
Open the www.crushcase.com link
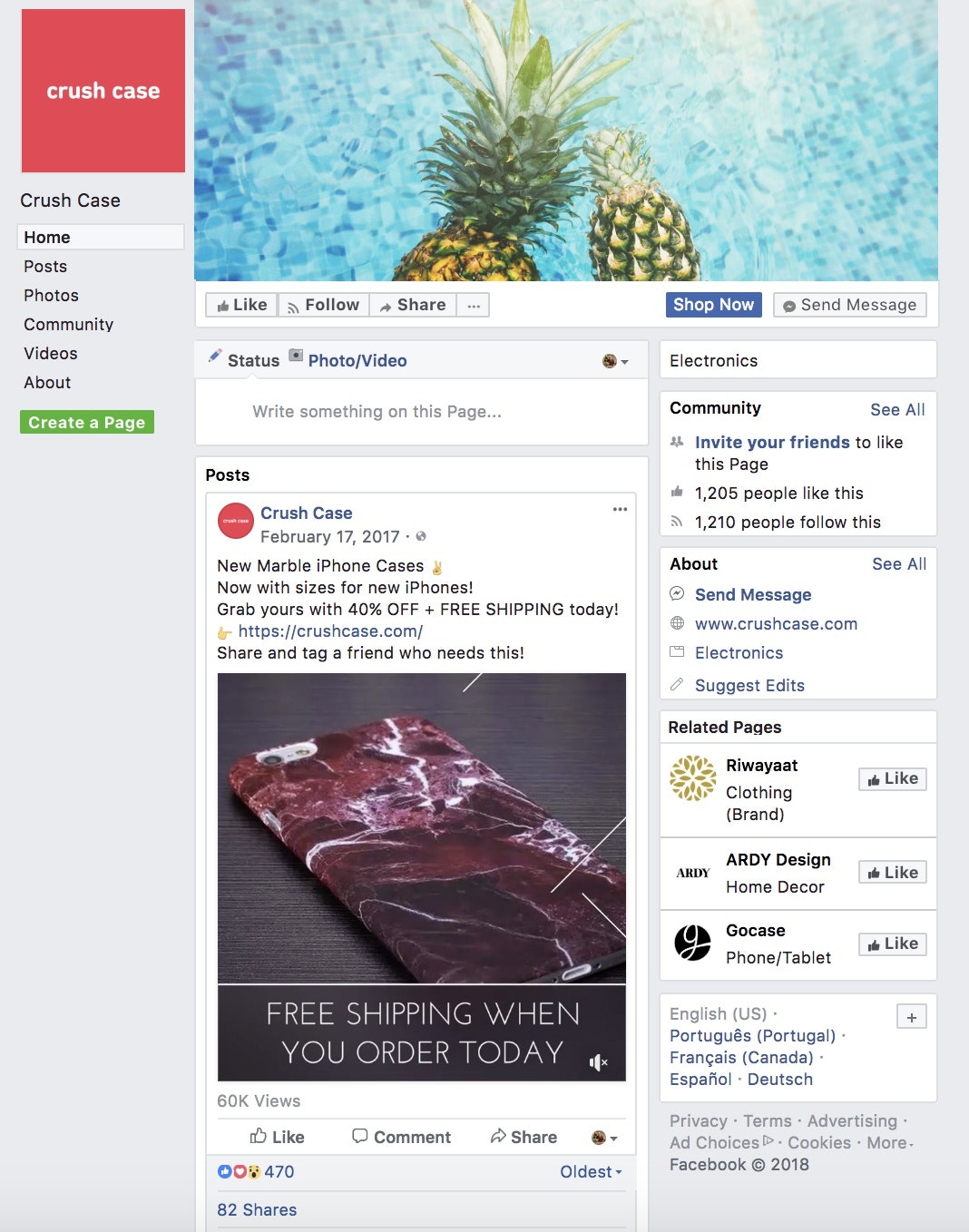[776, 624]
